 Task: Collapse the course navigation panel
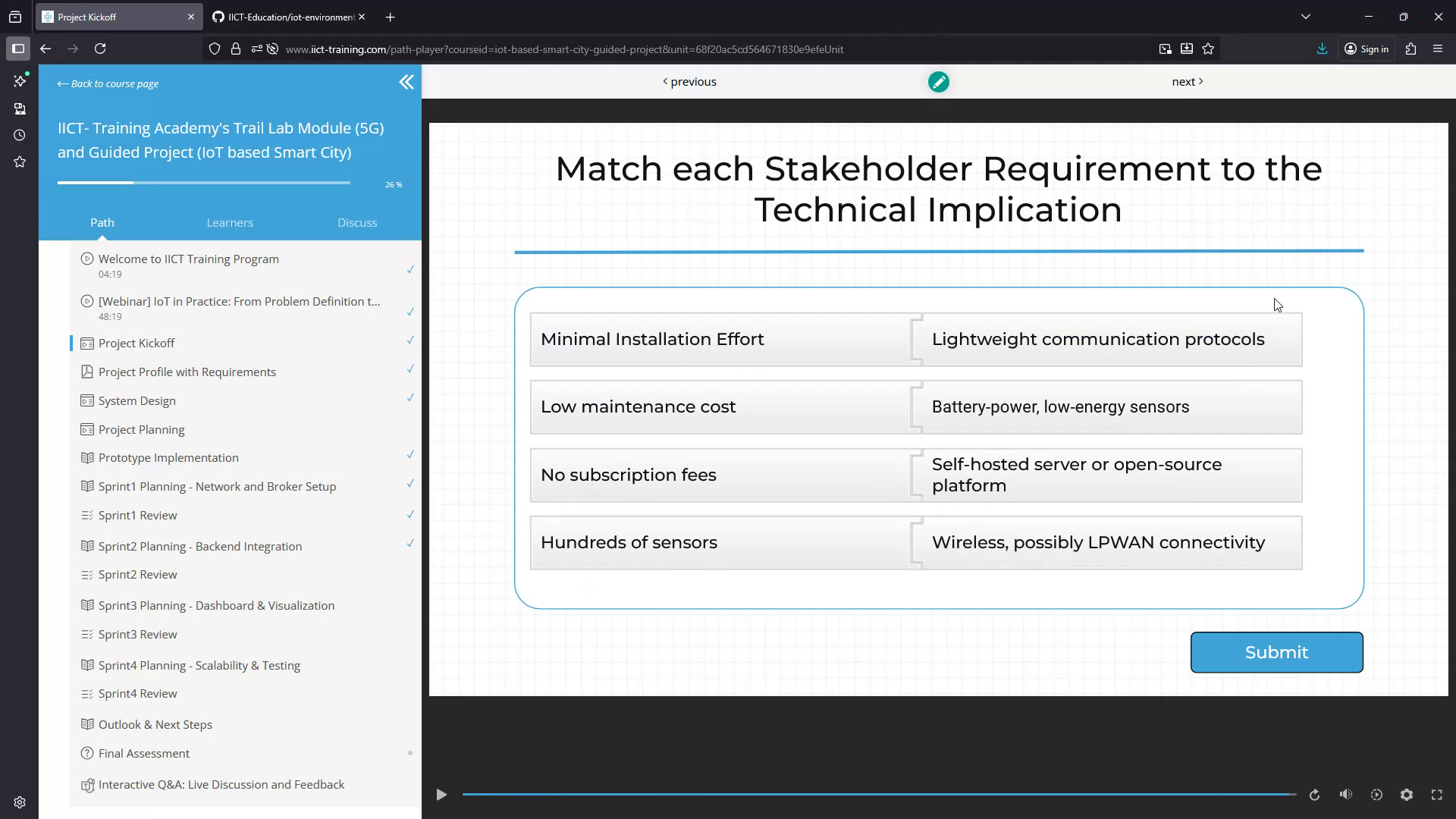(406, 82)
